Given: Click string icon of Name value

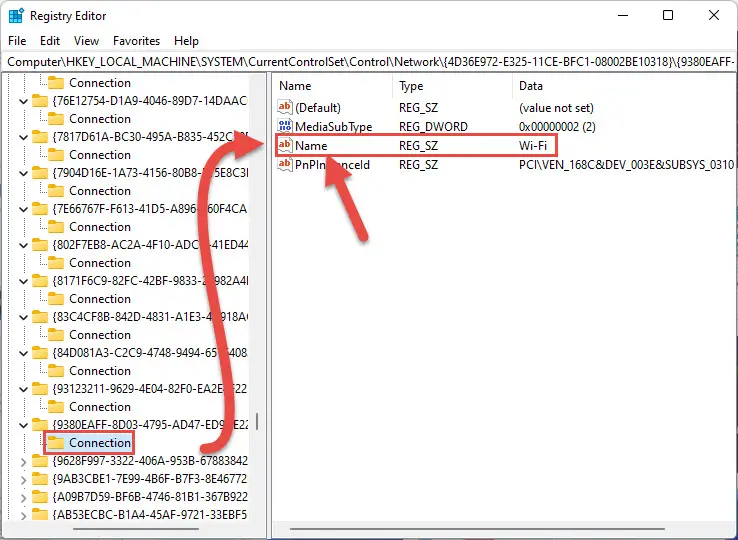Looking at the screenshot, I should (x=285, y=145).
